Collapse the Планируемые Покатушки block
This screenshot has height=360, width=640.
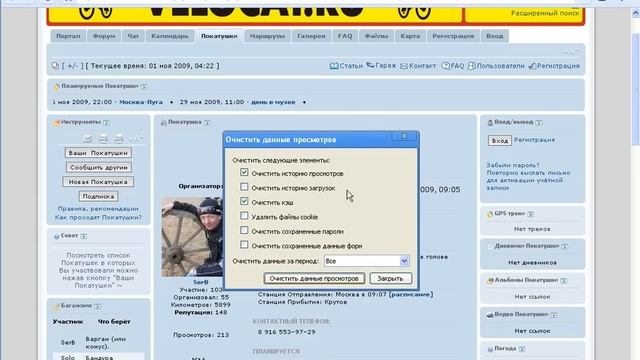coord(144,87)
